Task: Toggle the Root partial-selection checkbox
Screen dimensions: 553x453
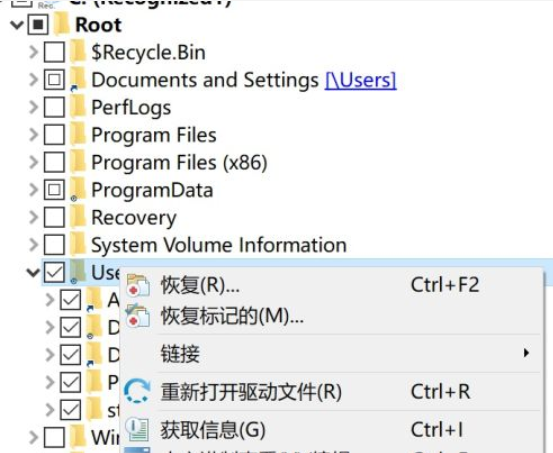Action: [x=38, y=25]
